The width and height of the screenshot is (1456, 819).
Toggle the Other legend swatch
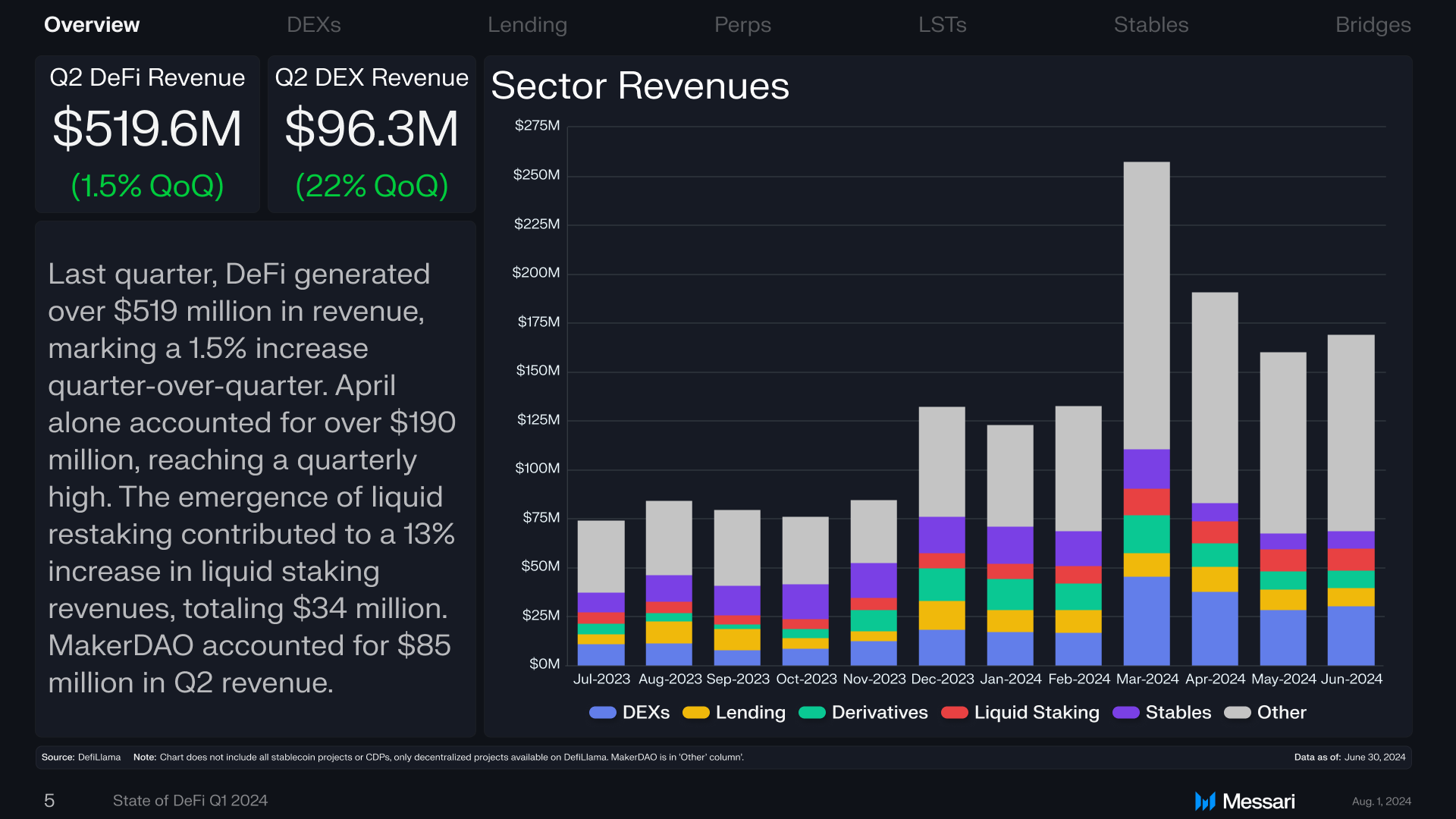click(1237, 713)
